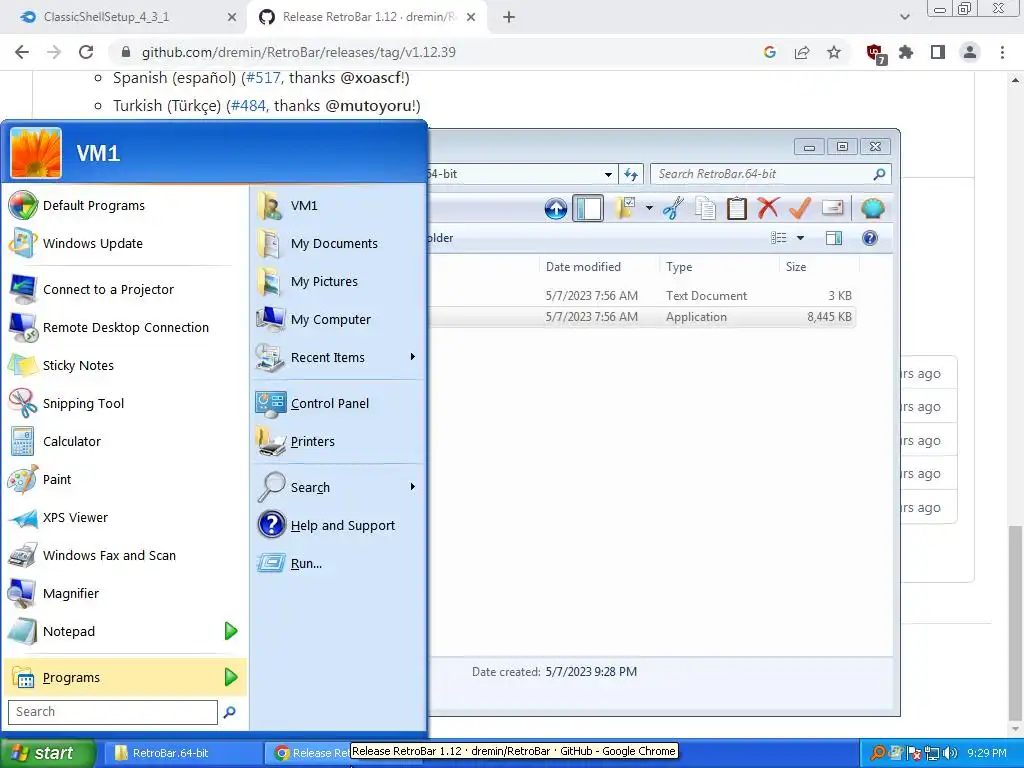The height and width of the screenshot is (768, 1024).
Task: Sort by the Size column header
Action: 796,266
